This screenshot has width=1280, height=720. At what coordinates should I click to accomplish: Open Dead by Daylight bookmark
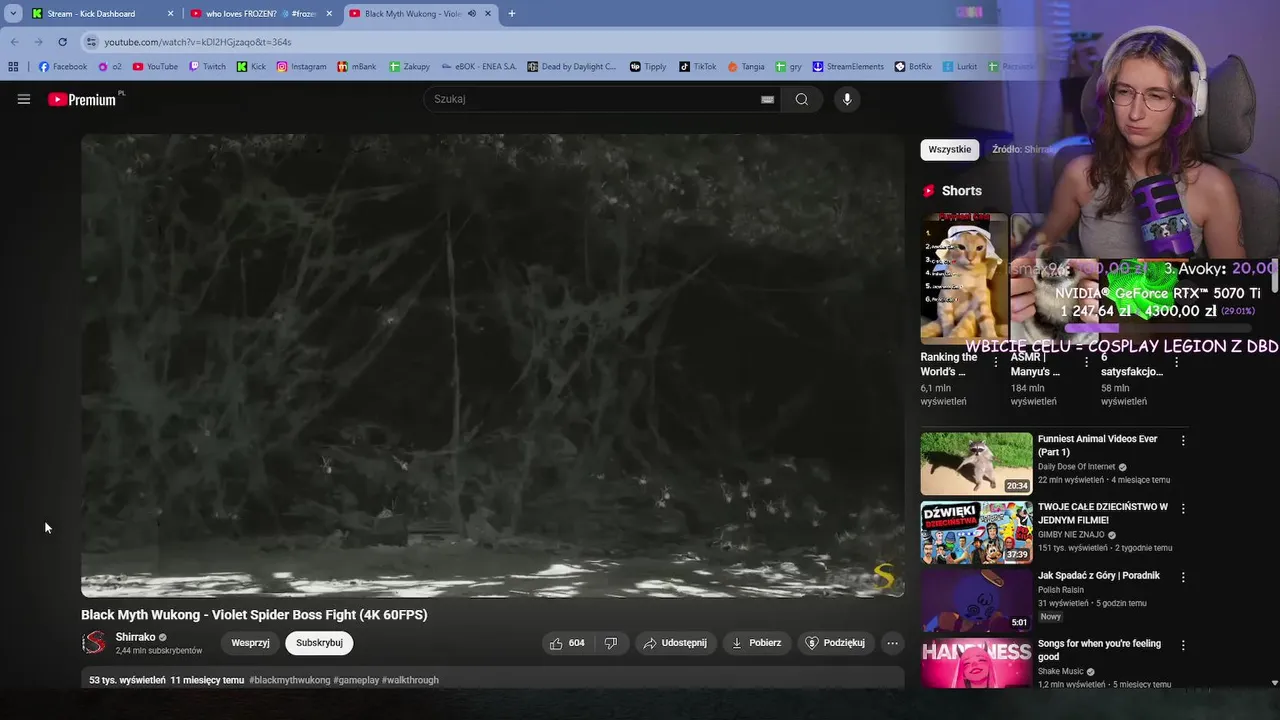571,67
